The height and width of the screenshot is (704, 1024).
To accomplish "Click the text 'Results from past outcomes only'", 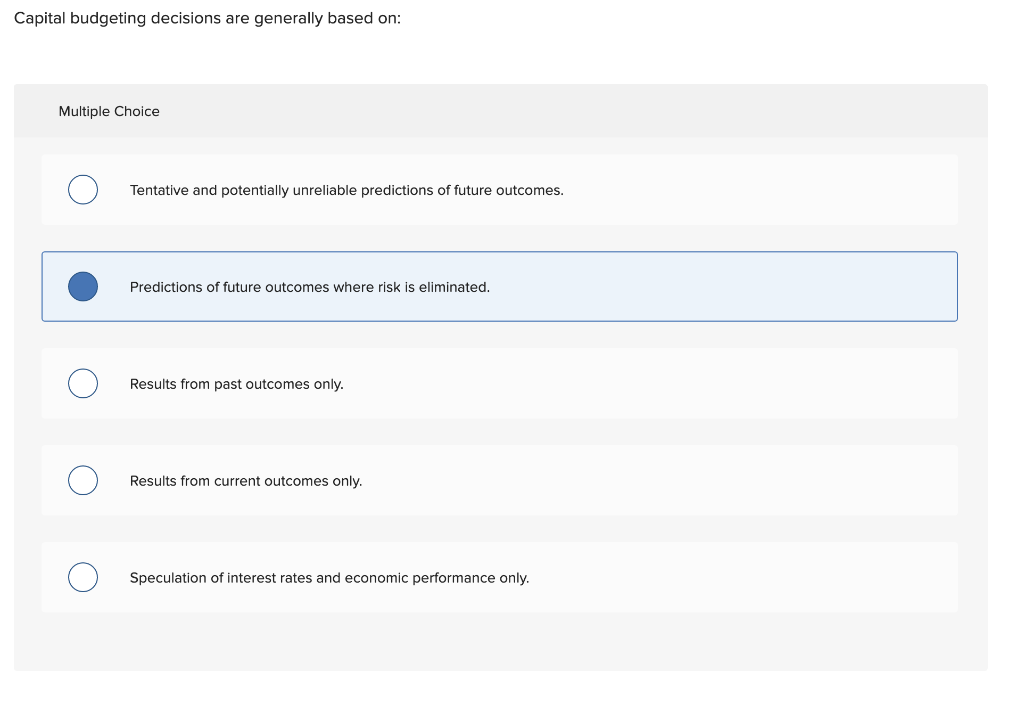I will pyautogui.click(x=236, y=384).
